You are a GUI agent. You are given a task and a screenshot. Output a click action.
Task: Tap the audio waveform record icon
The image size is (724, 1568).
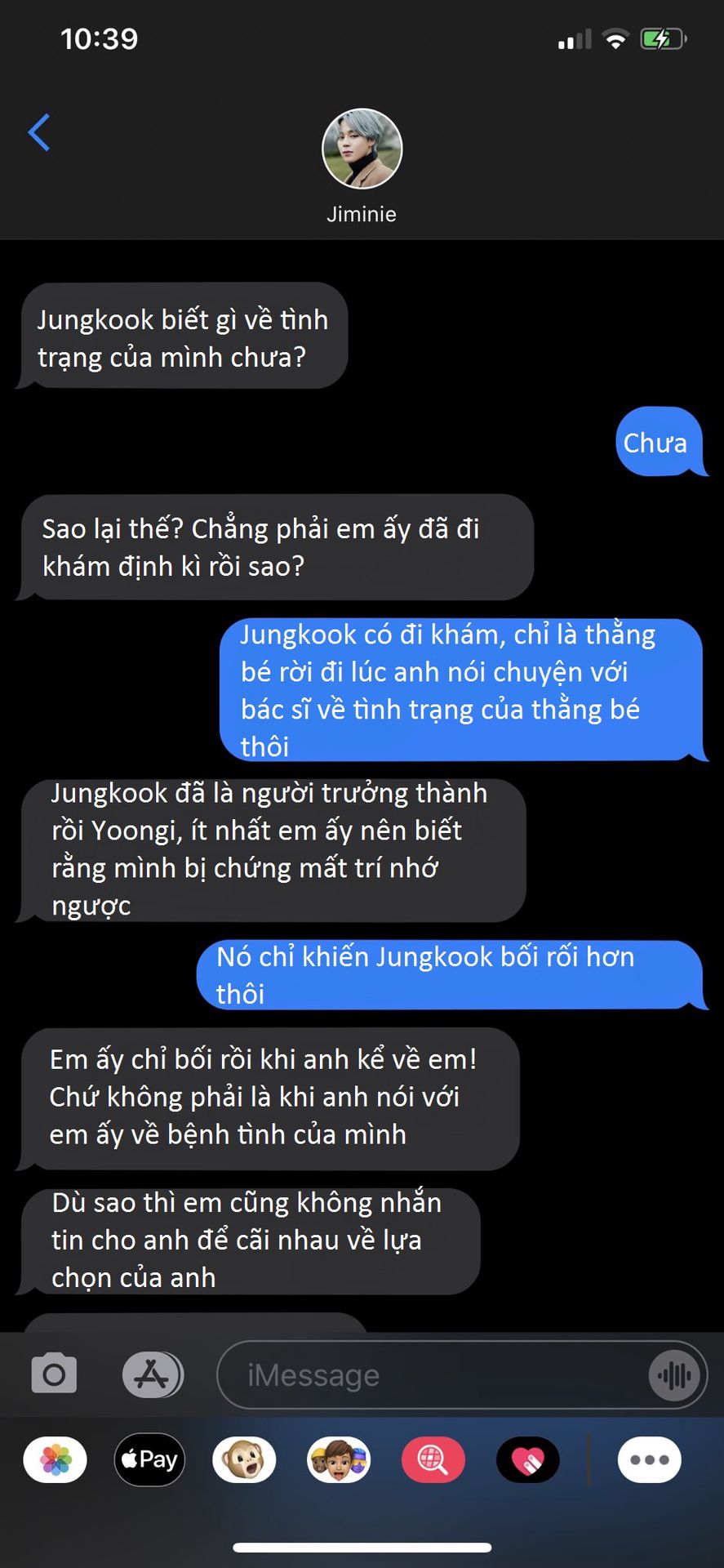click(674, 1375)
